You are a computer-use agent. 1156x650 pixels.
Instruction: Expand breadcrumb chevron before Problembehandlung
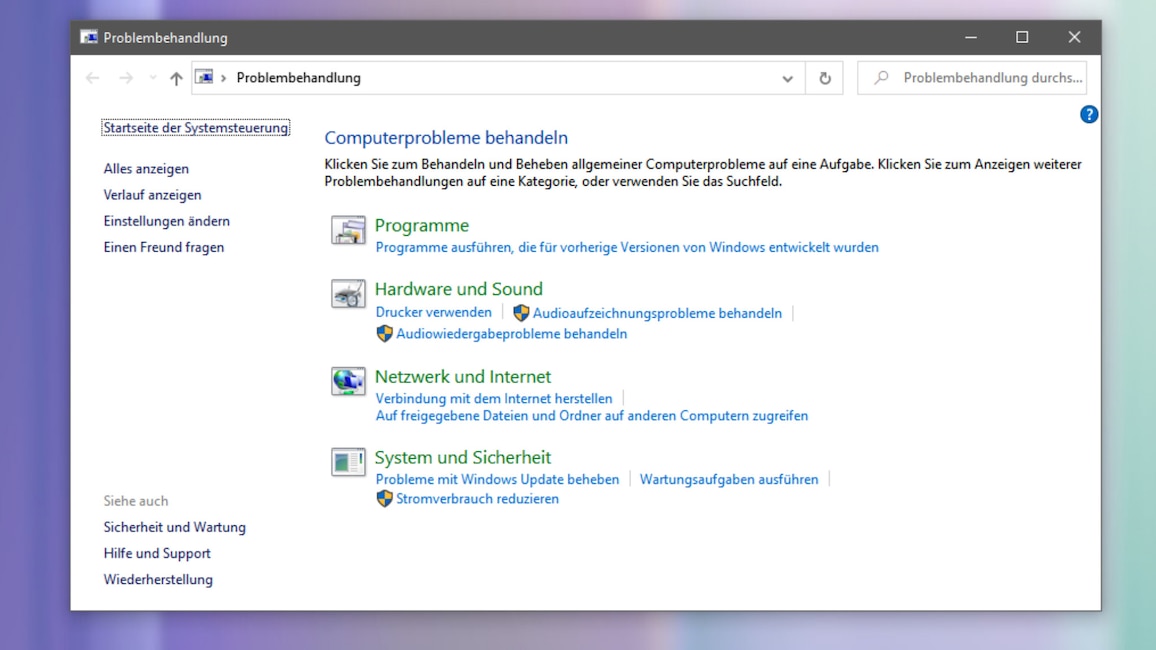click(223, 78)
